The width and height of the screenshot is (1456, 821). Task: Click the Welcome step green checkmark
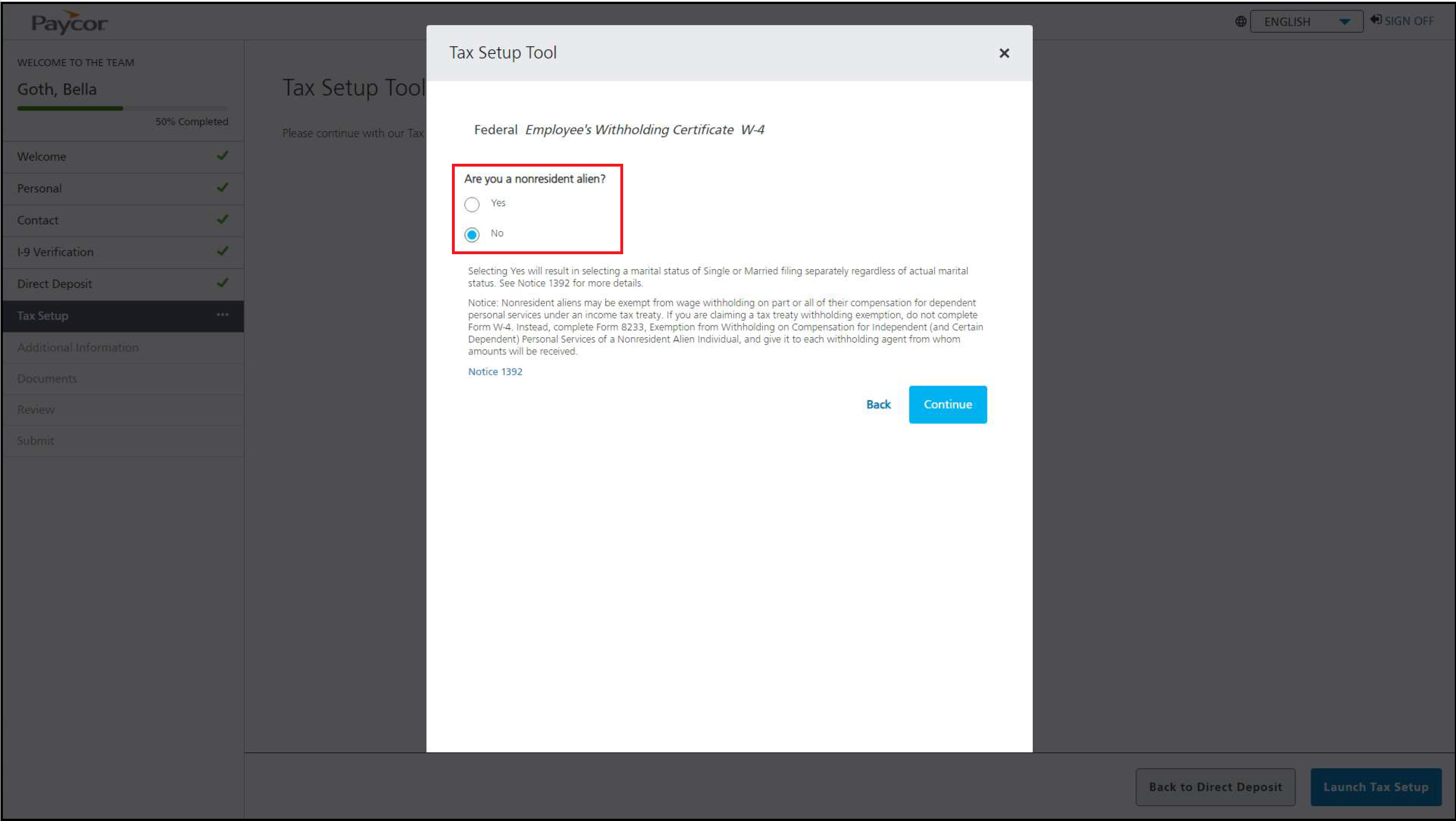[x=223, y=156]
